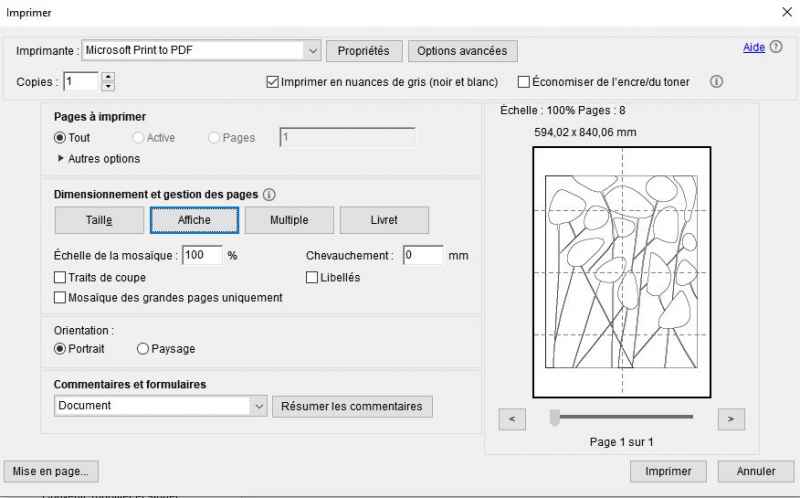Open the Aide help link

tap(754, 47)
